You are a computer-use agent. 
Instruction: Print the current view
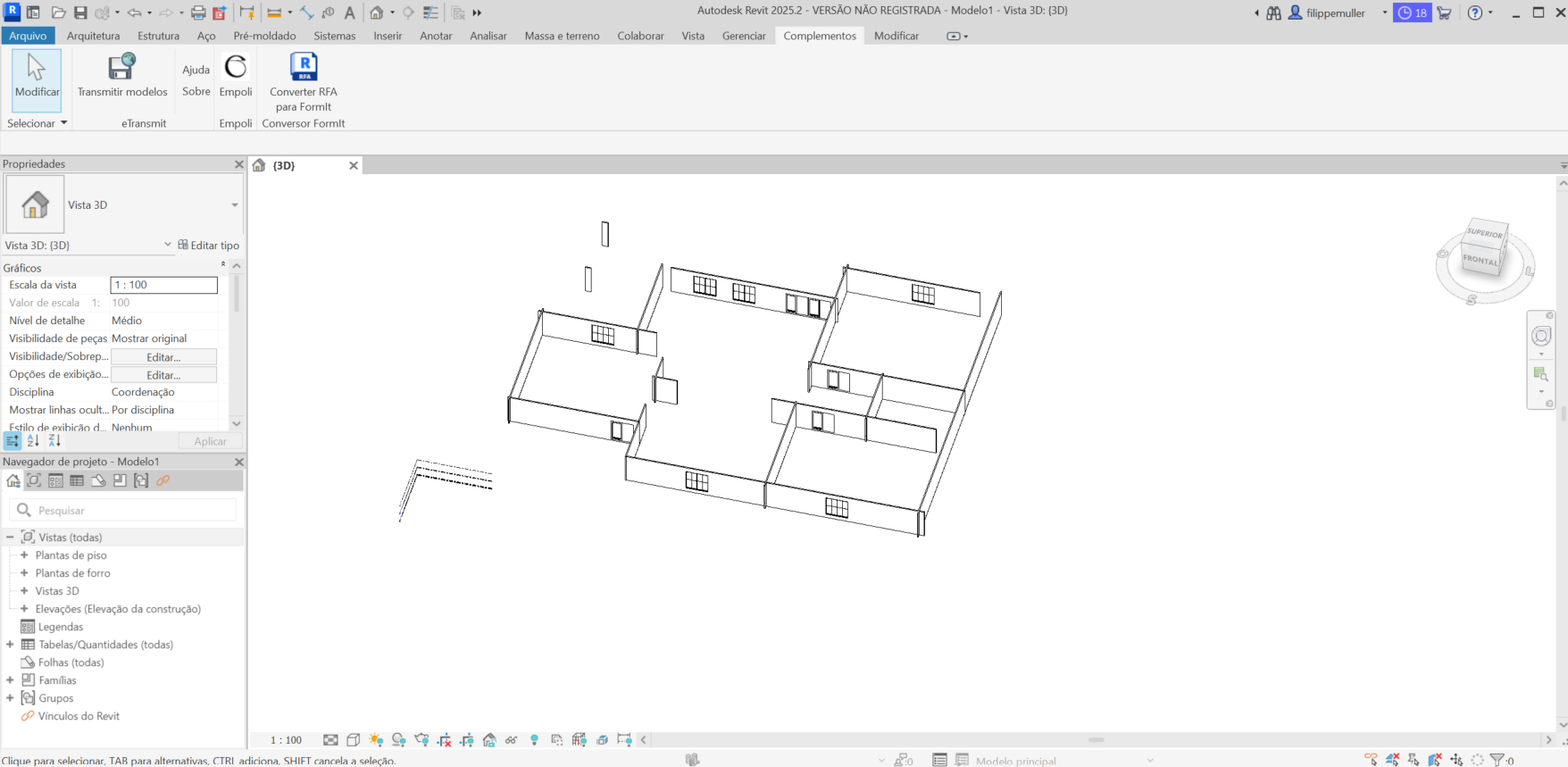click(198, 13)
